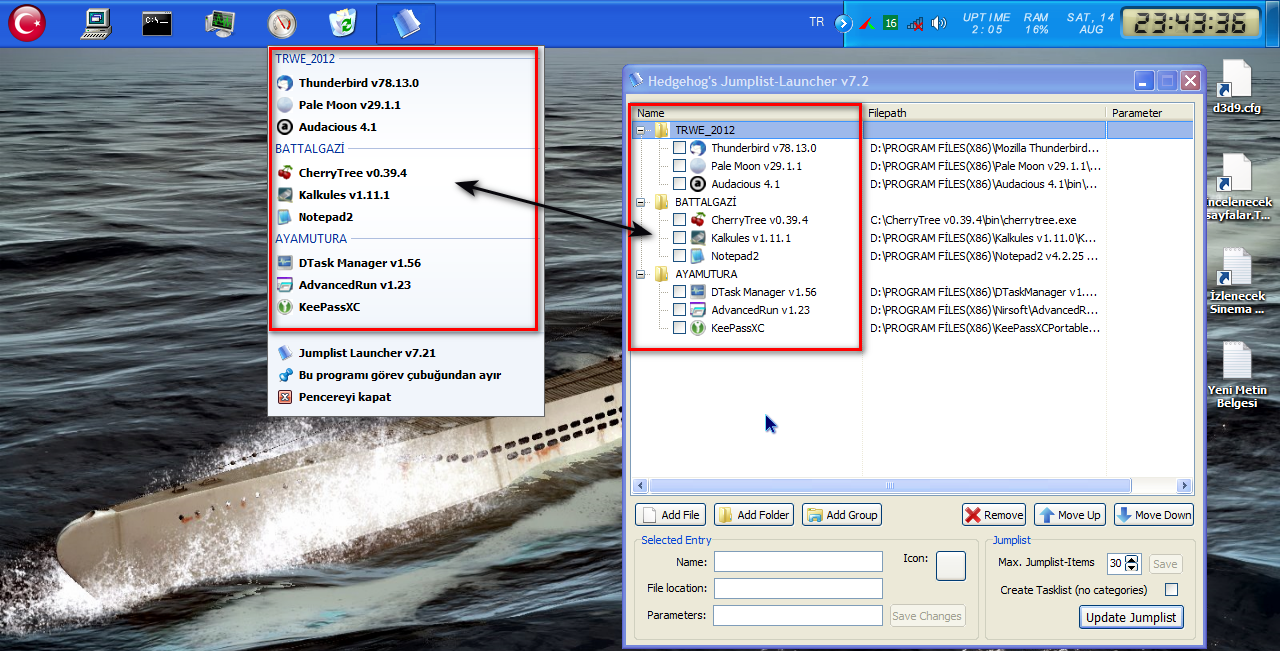Click the Move Up button
The image size is (1280, 651).
click(x=1070, y=515)
